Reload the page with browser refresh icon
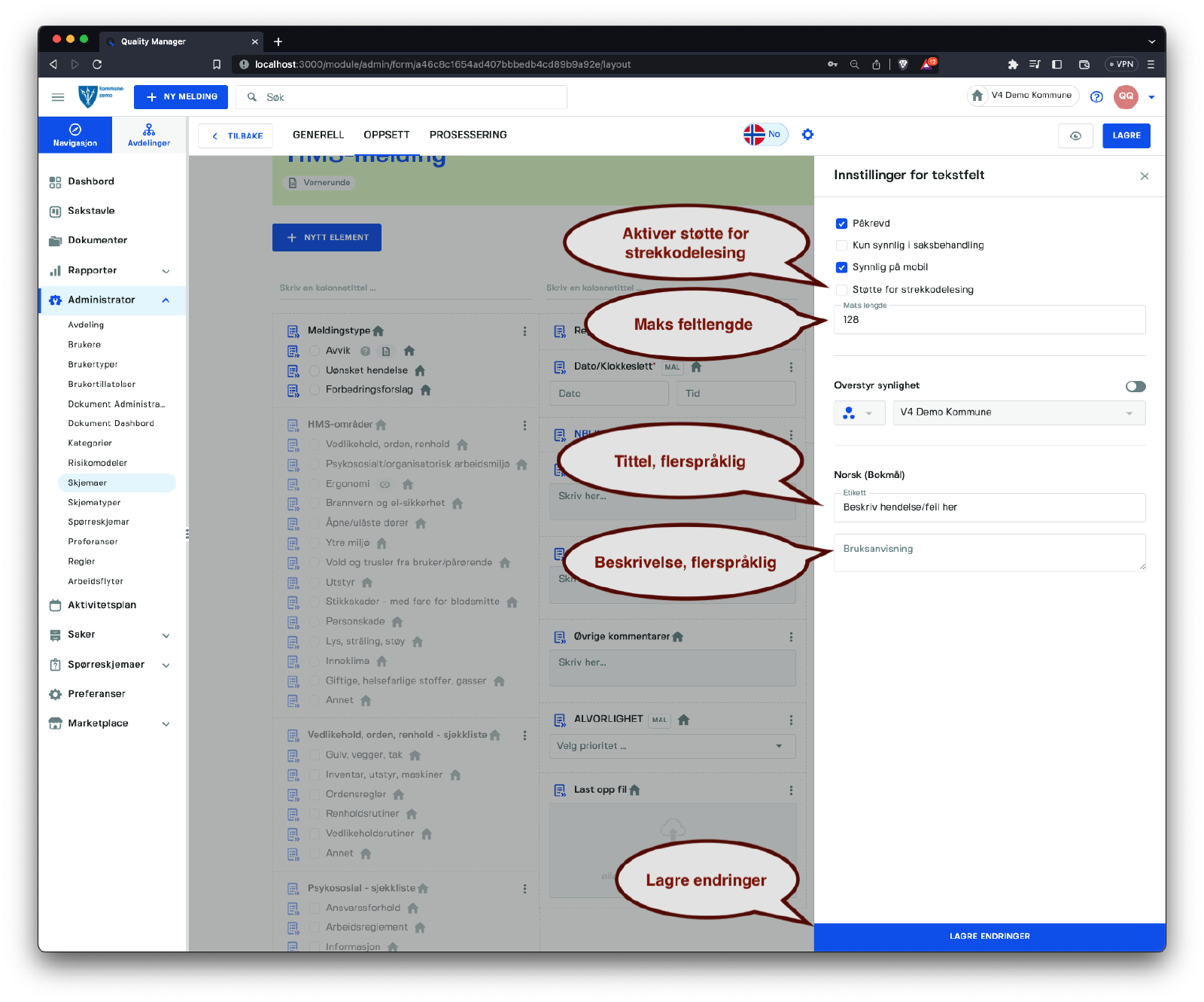The height and width of the screenshot is (1002, 1204). [x=97, y=65]
